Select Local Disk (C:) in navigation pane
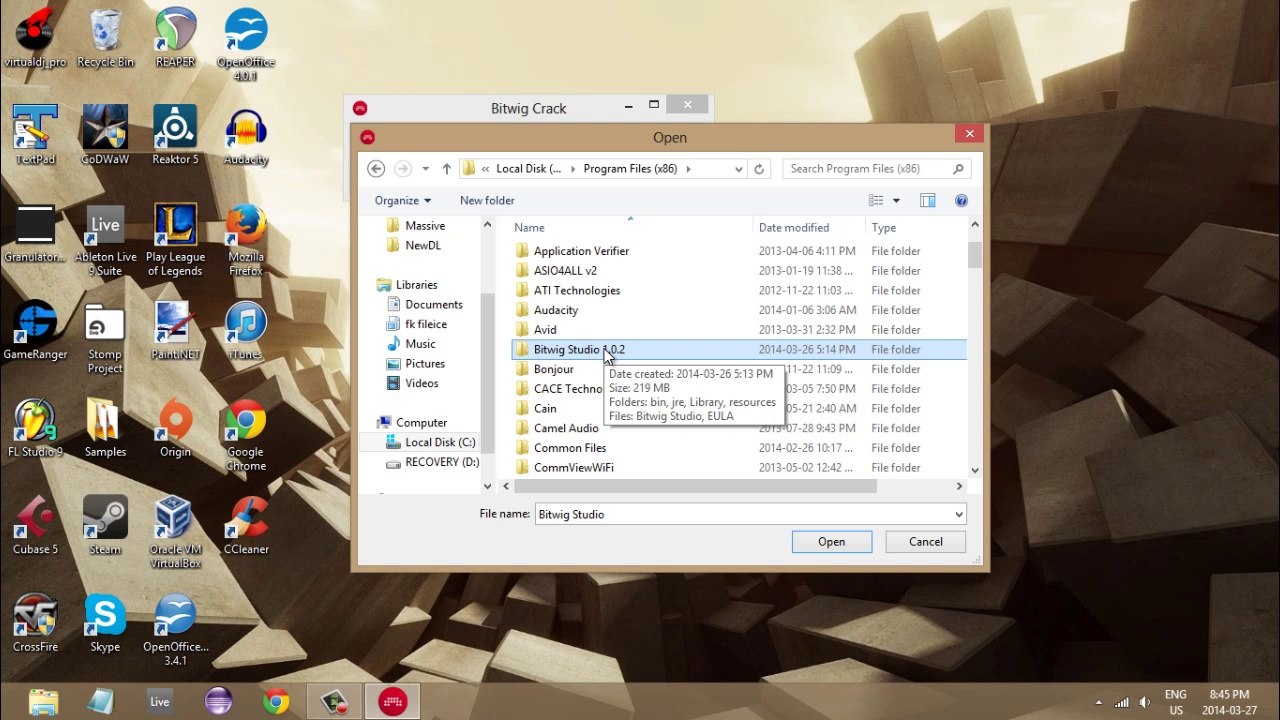This screenshot has width=1280, height=720. 431,442
